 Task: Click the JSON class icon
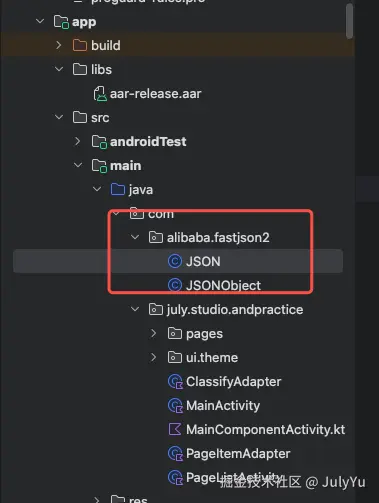click(175, 261)
